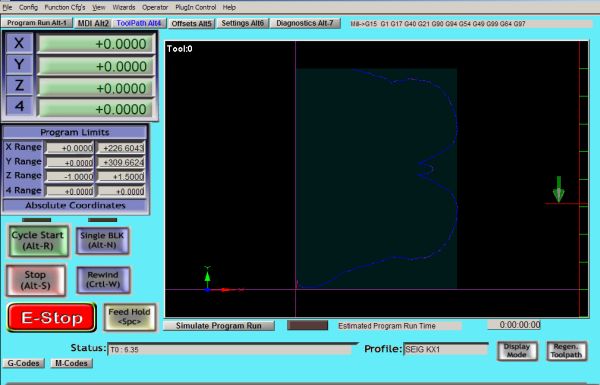Zero the Y axis DRO button
The image size is (600, 385).
pos(19,64)
